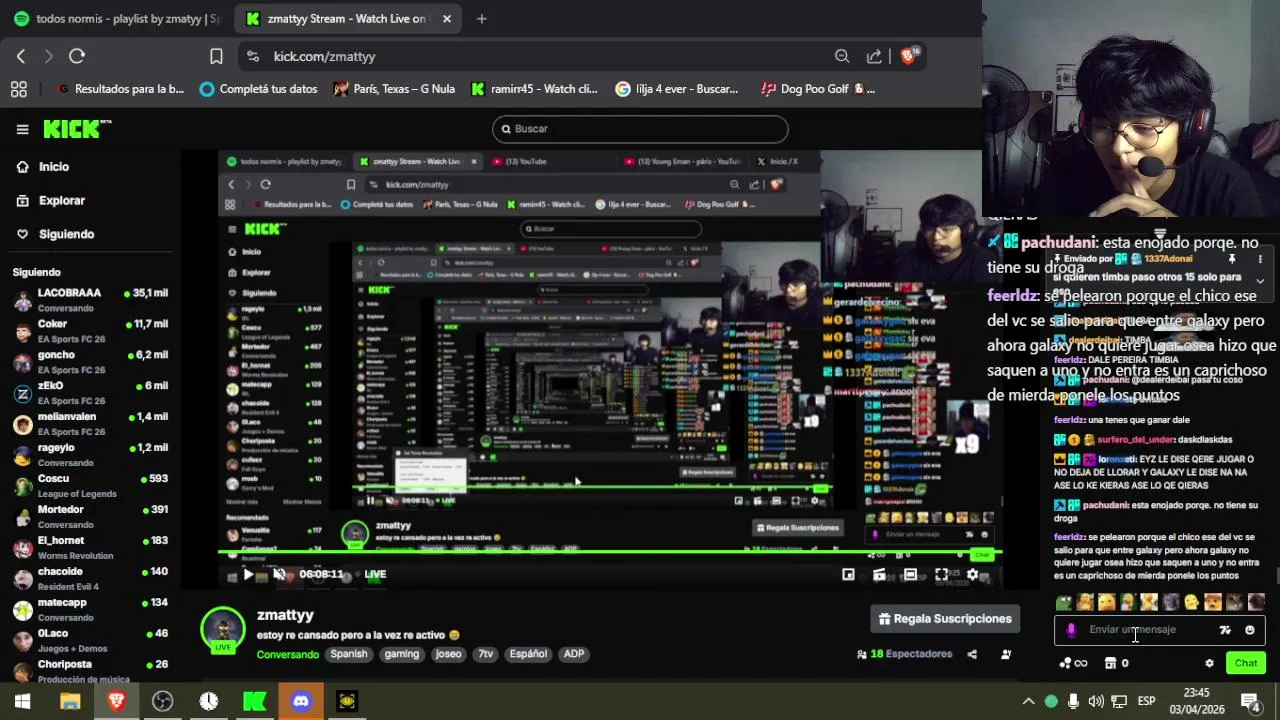Switch to the Spotify todos normis tab

(118, 19)
